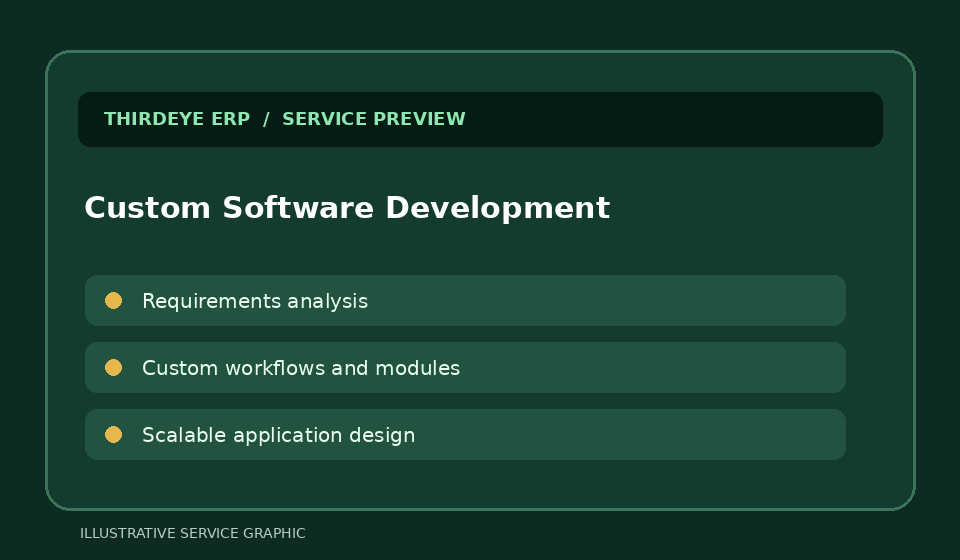960x560 pixels.
Task: Click the Scalable application design row
Action: tap(465, 435)
